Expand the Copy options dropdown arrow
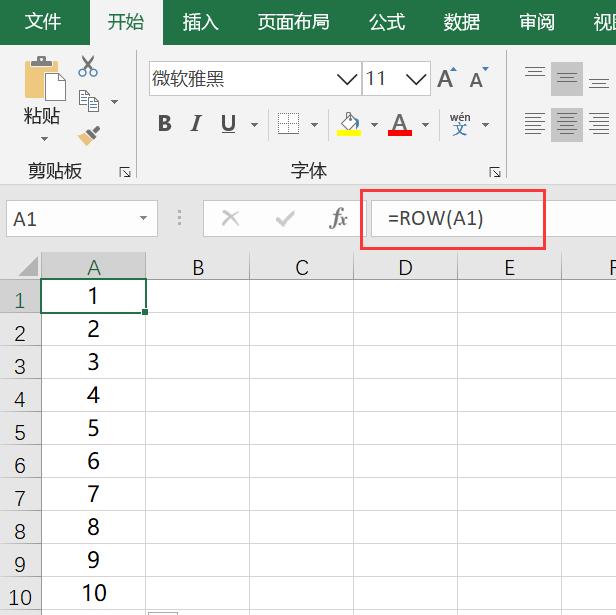This screenshot has height=615, width=616. click(x=114, y=102)
